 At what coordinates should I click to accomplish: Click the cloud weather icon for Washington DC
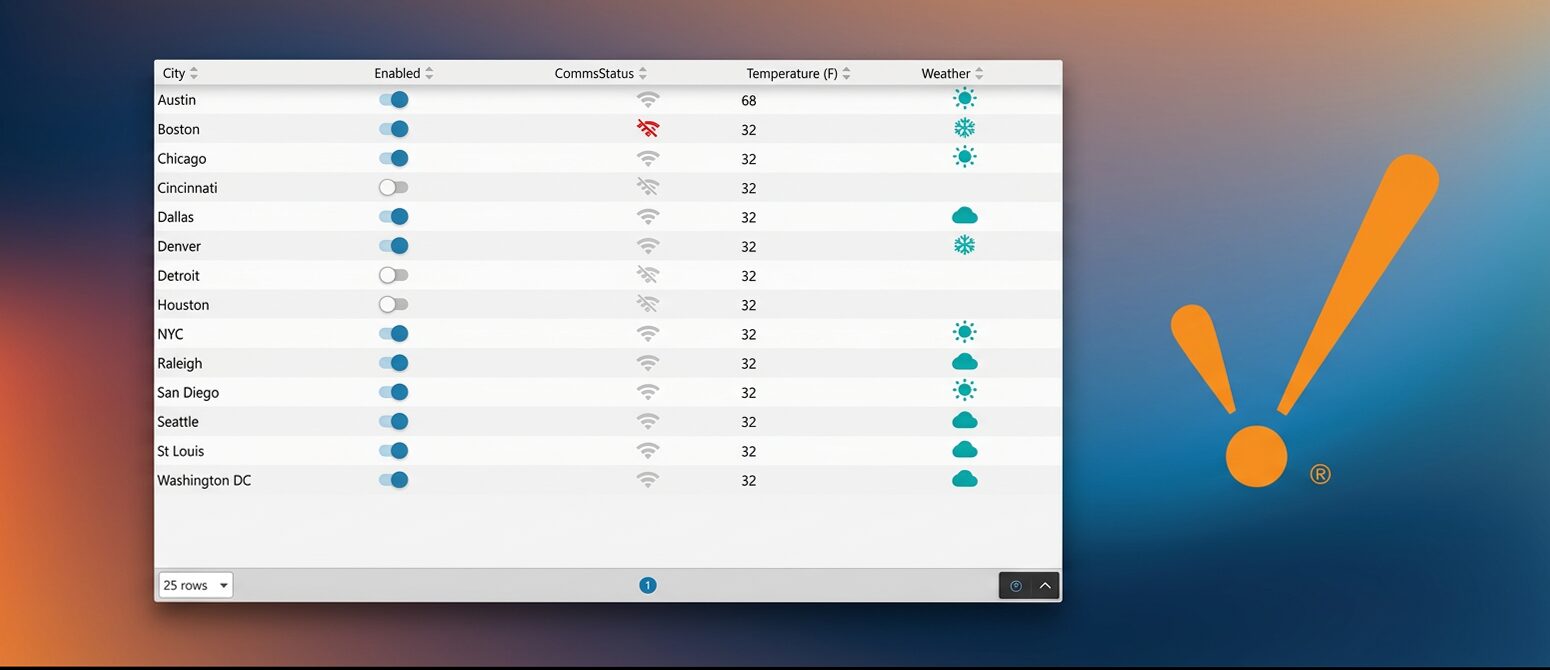[964, 480]
